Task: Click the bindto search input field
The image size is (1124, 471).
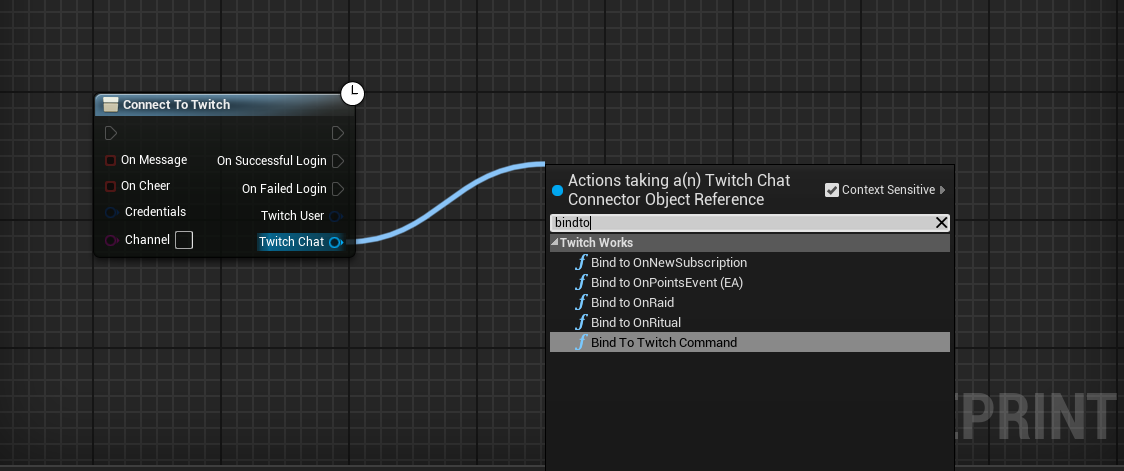Action: (x=740, y=223)
